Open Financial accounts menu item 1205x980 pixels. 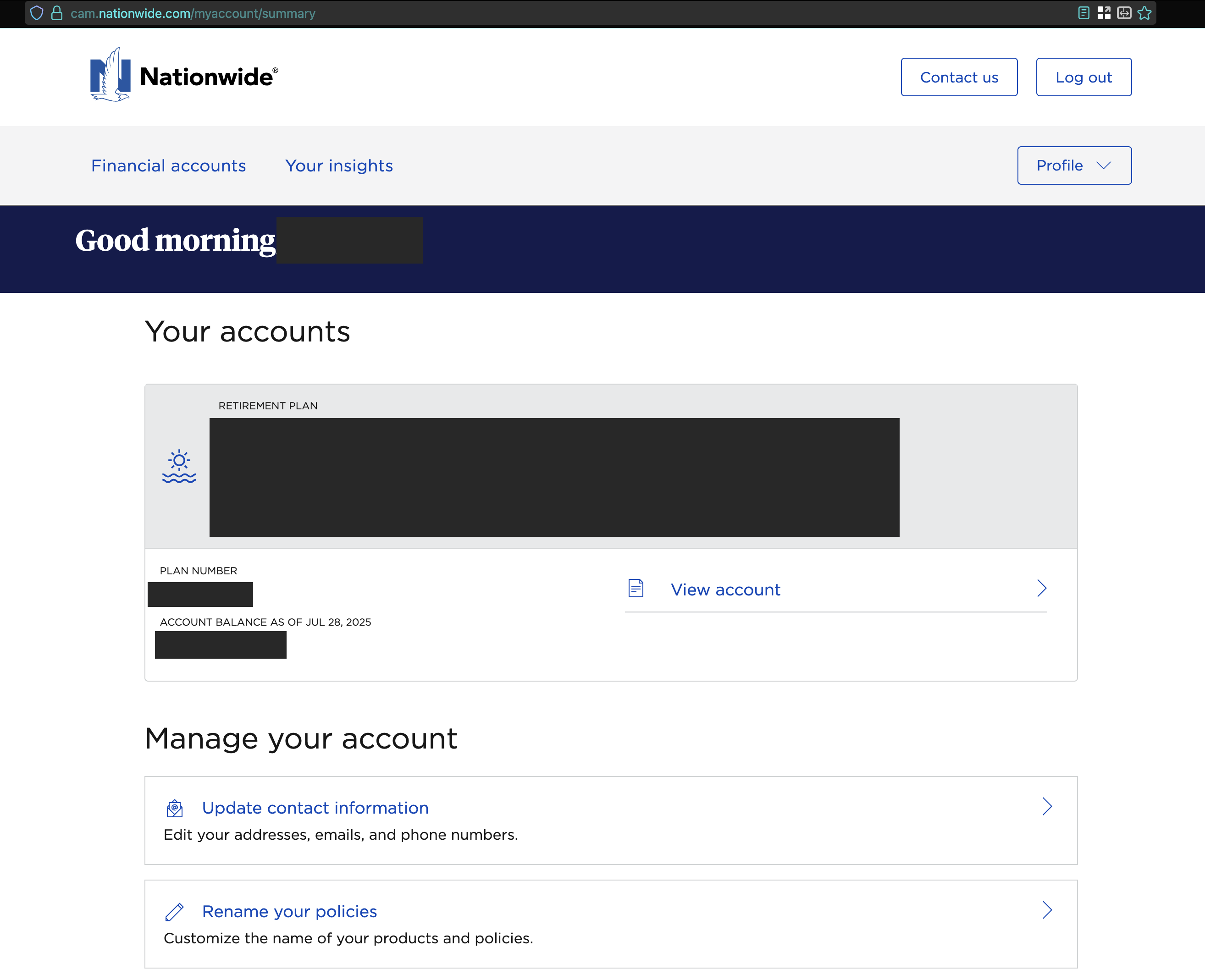pos(168,166)
